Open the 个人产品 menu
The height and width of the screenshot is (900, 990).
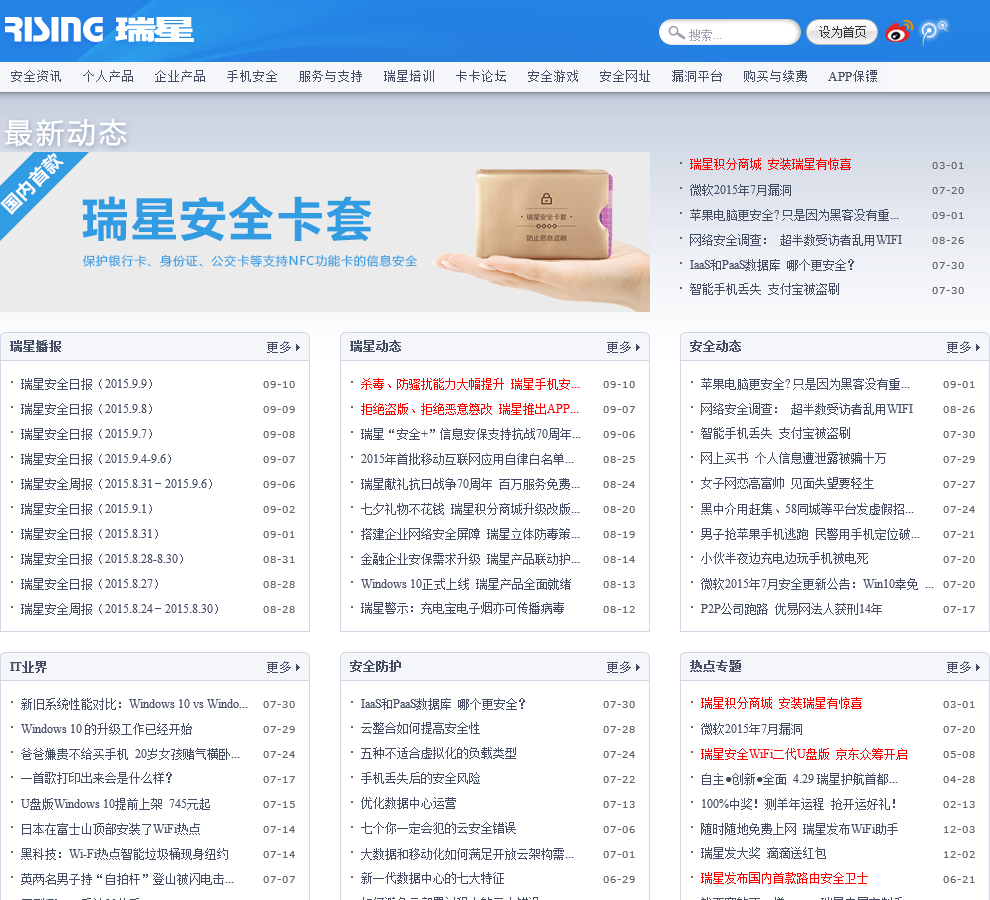[108, 76]
